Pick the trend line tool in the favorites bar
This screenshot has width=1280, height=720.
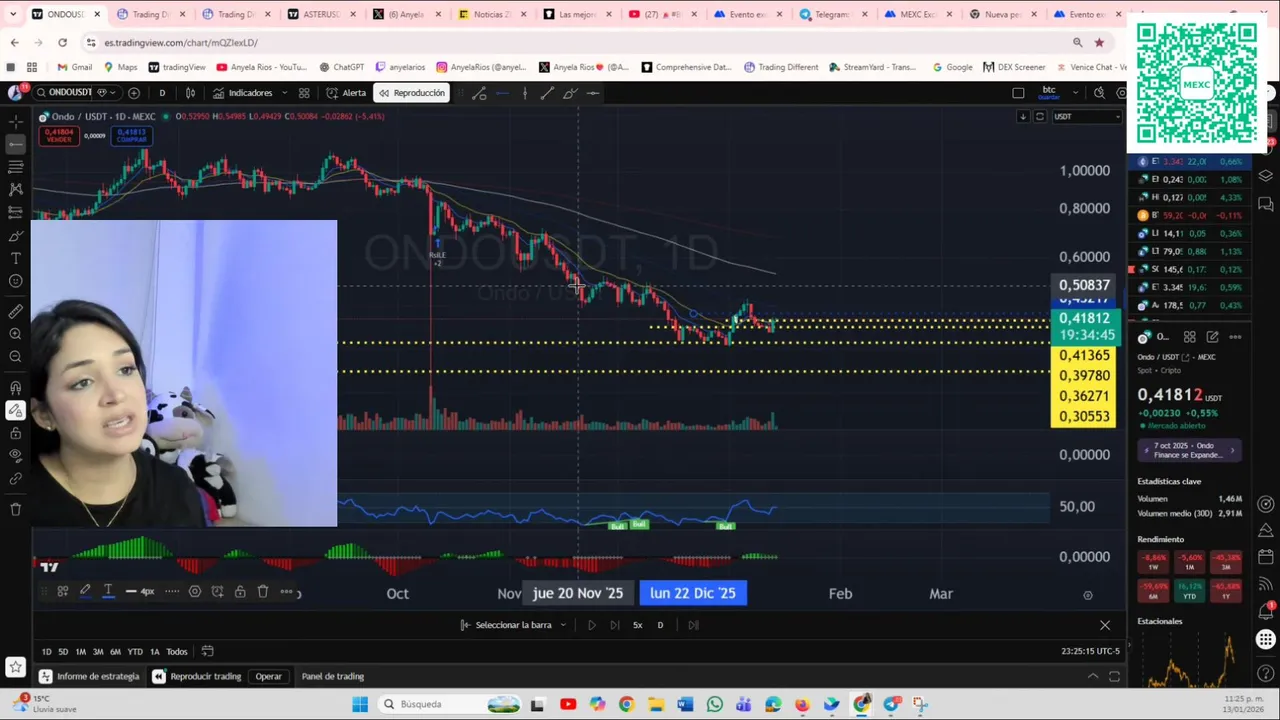pyautogui.click(x=547, y=93)
